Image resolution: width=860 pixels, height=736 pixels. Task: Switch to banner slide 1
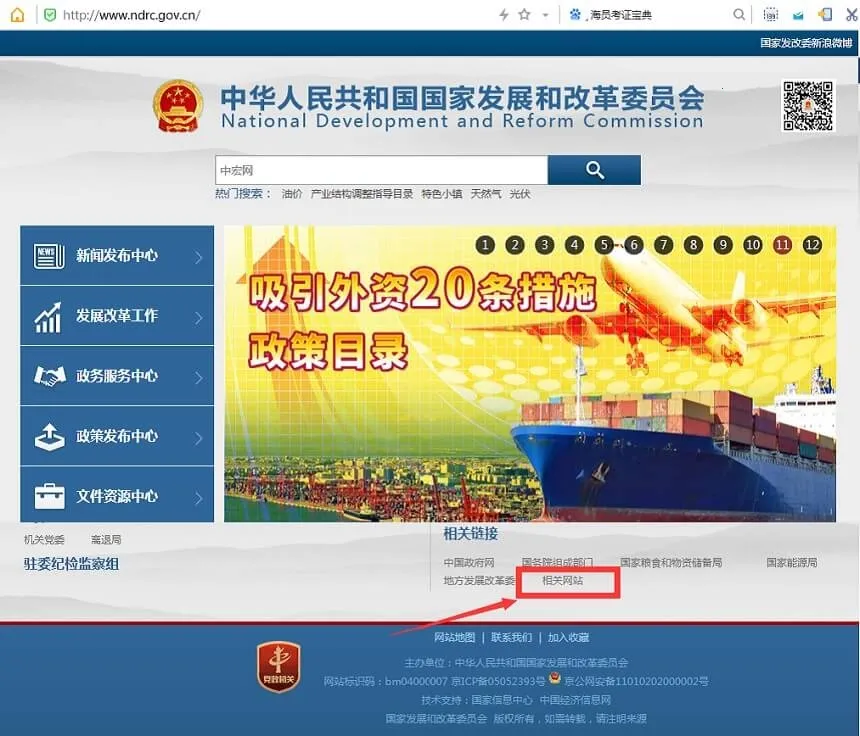tap(485, 245)
